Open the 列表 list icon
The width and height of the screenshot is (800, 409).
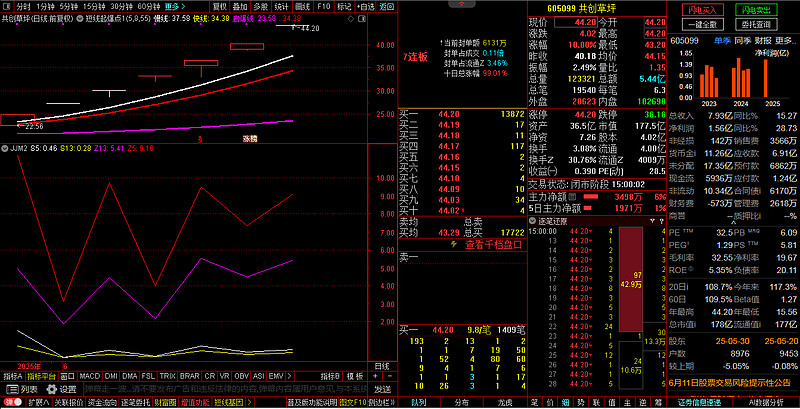click(22, 389)
